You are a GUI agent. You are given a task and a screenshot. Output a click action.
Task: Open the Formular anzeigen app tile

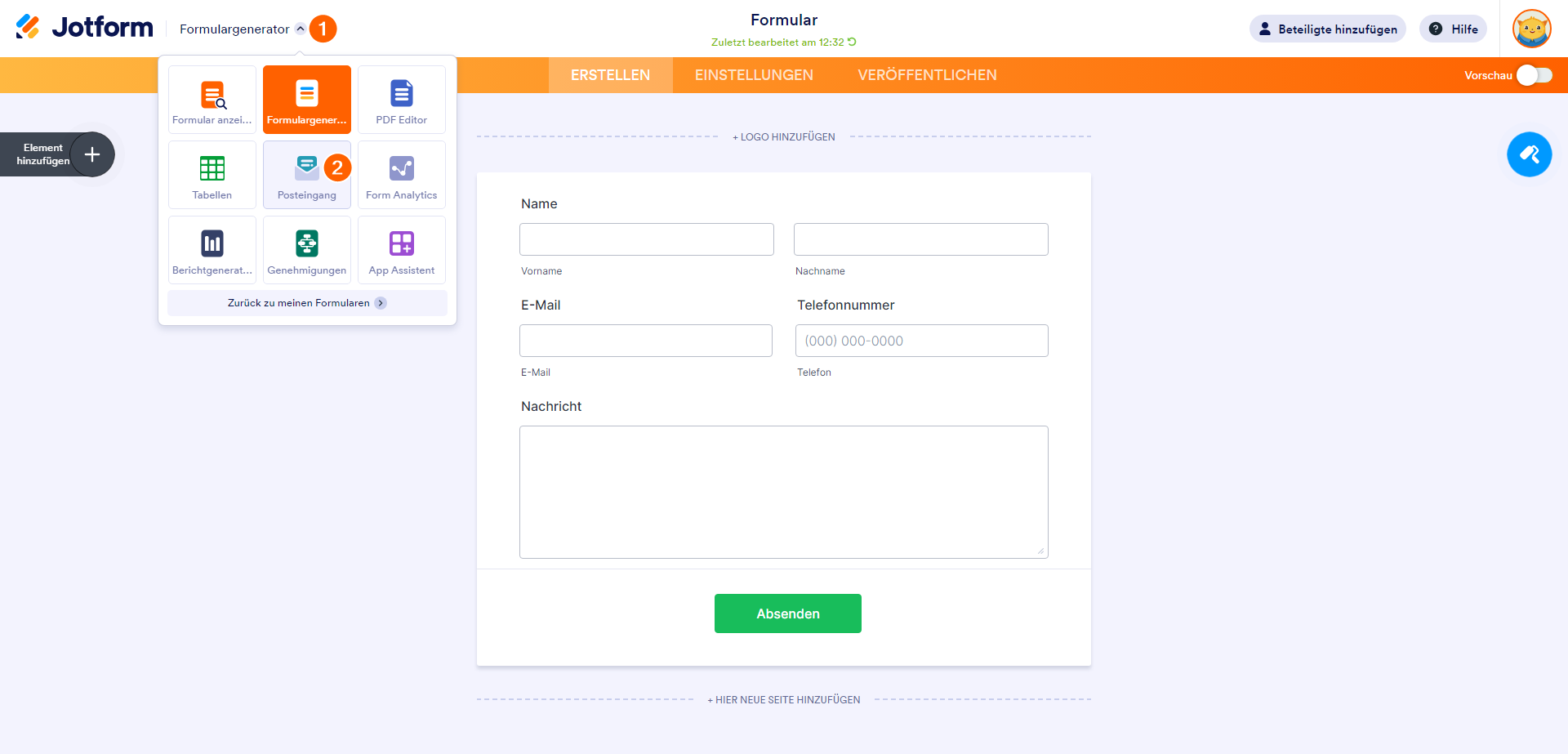[212, 100]
